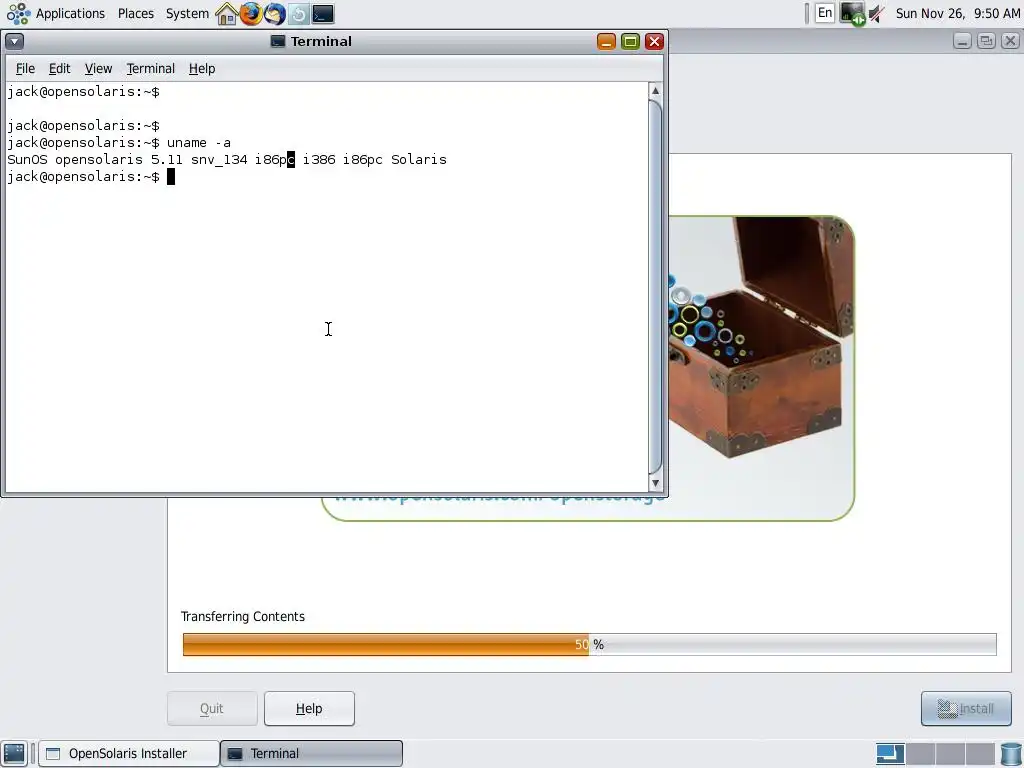Close the OpenSolaris Installer window
The width and height of the screenshot is (1024, 768).
tap(1010, 41)
